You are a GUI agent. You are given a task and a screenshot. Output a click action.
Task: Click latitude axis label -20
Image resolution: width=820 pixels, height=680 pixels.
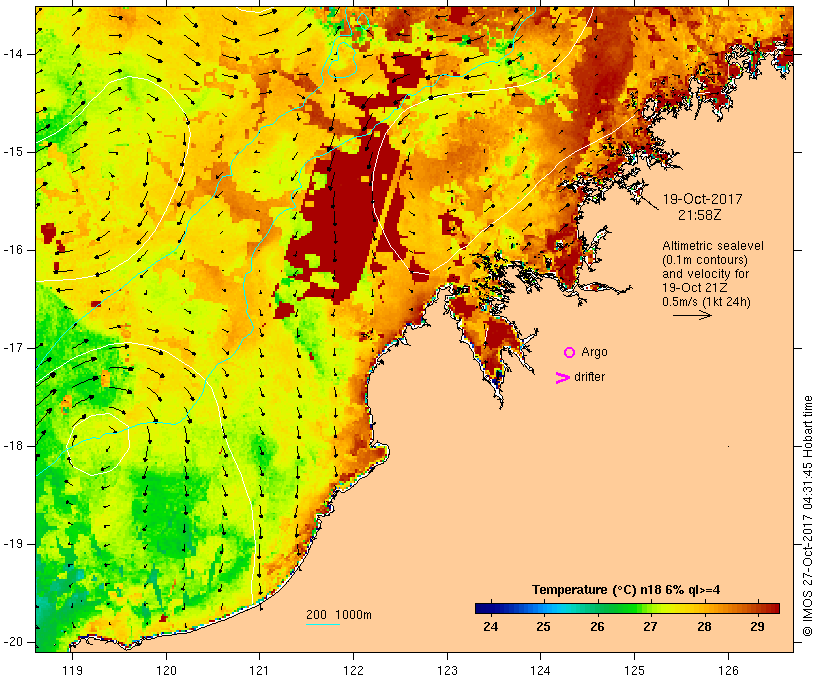click(13, 642)
